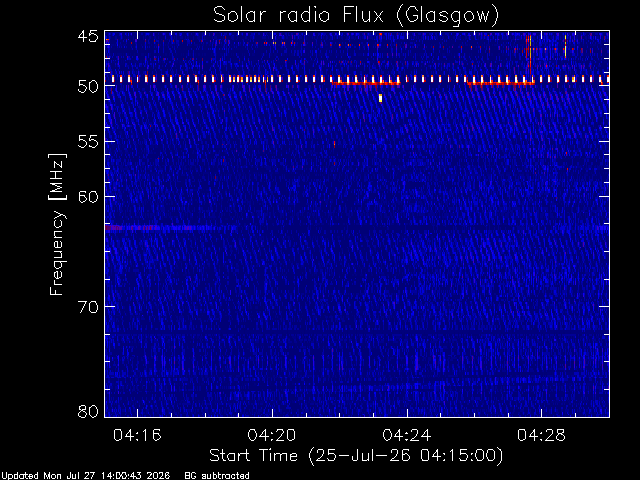Click the red horizontal line under 04:22 band
Image resolution: width=640 pixels, height=480 pixels.
(x=366, y=83)
